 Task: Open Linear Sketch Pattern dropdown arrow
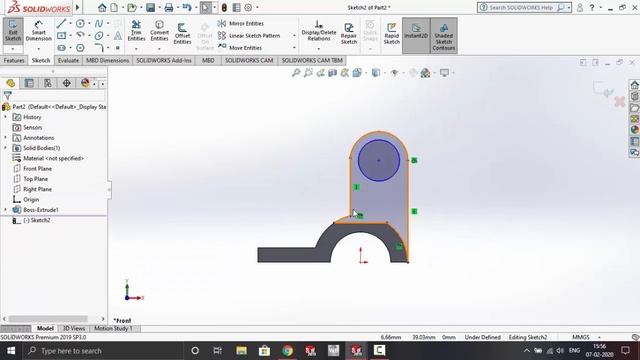294,36
